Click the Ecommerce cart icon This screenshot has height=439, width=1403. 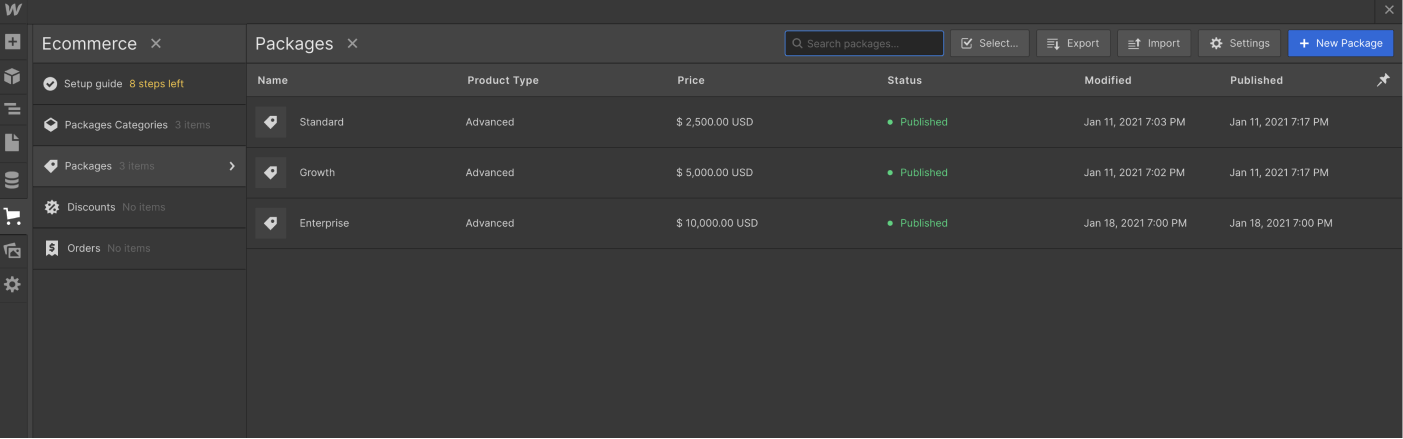pos(12,216)
